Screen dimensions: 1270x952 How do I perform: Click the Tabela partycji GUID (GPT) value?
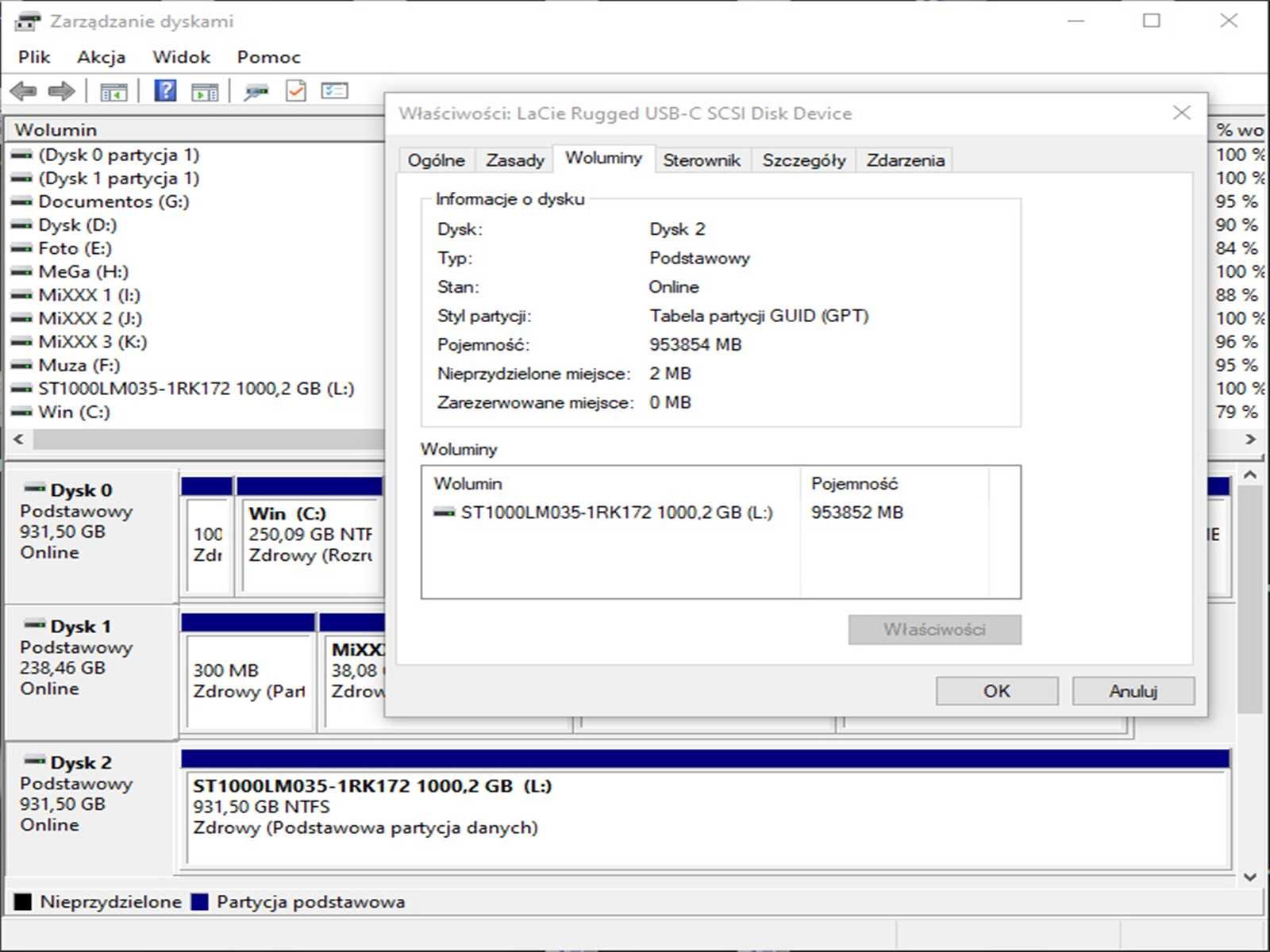point(759,316)
